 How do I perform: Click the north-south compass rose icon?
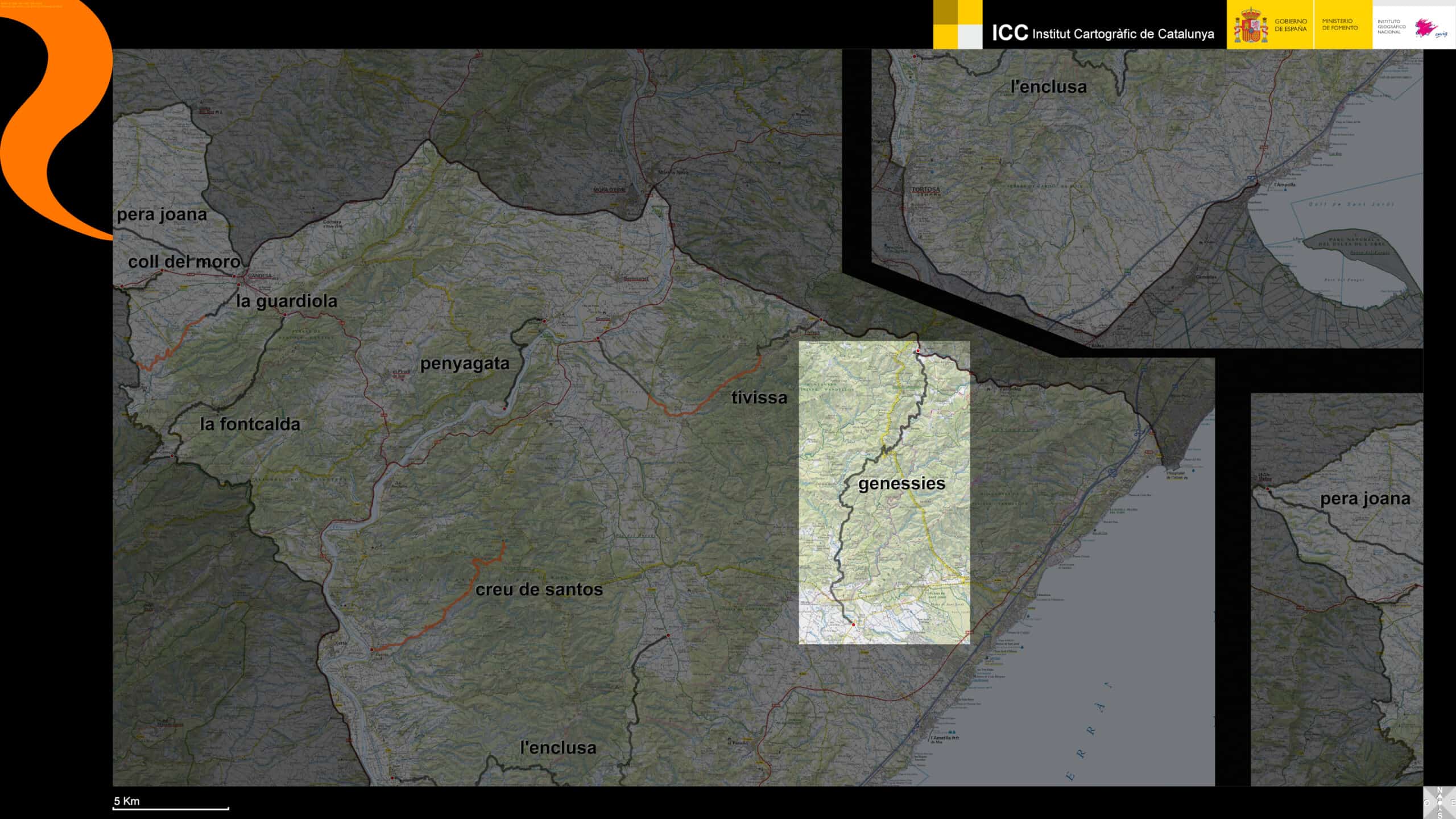click(1440, 803)
